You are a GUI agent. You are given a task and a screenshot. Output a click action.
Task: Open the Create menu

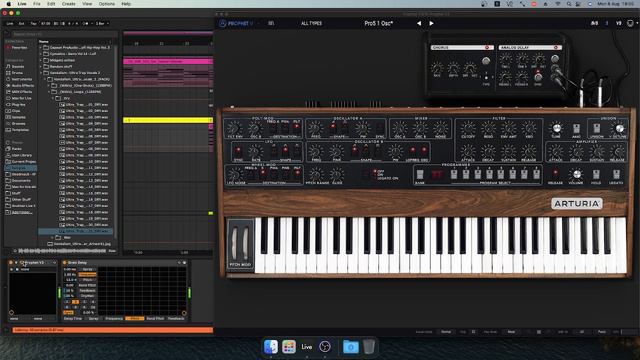point(69,4)
